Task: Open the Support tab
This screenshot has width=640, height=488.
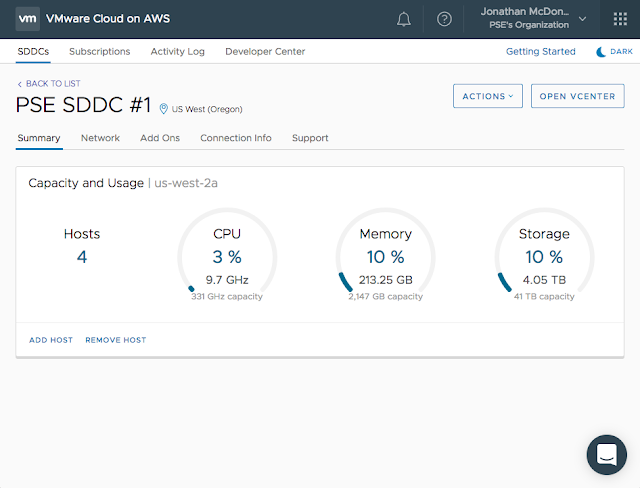Action: coord(310,138)
